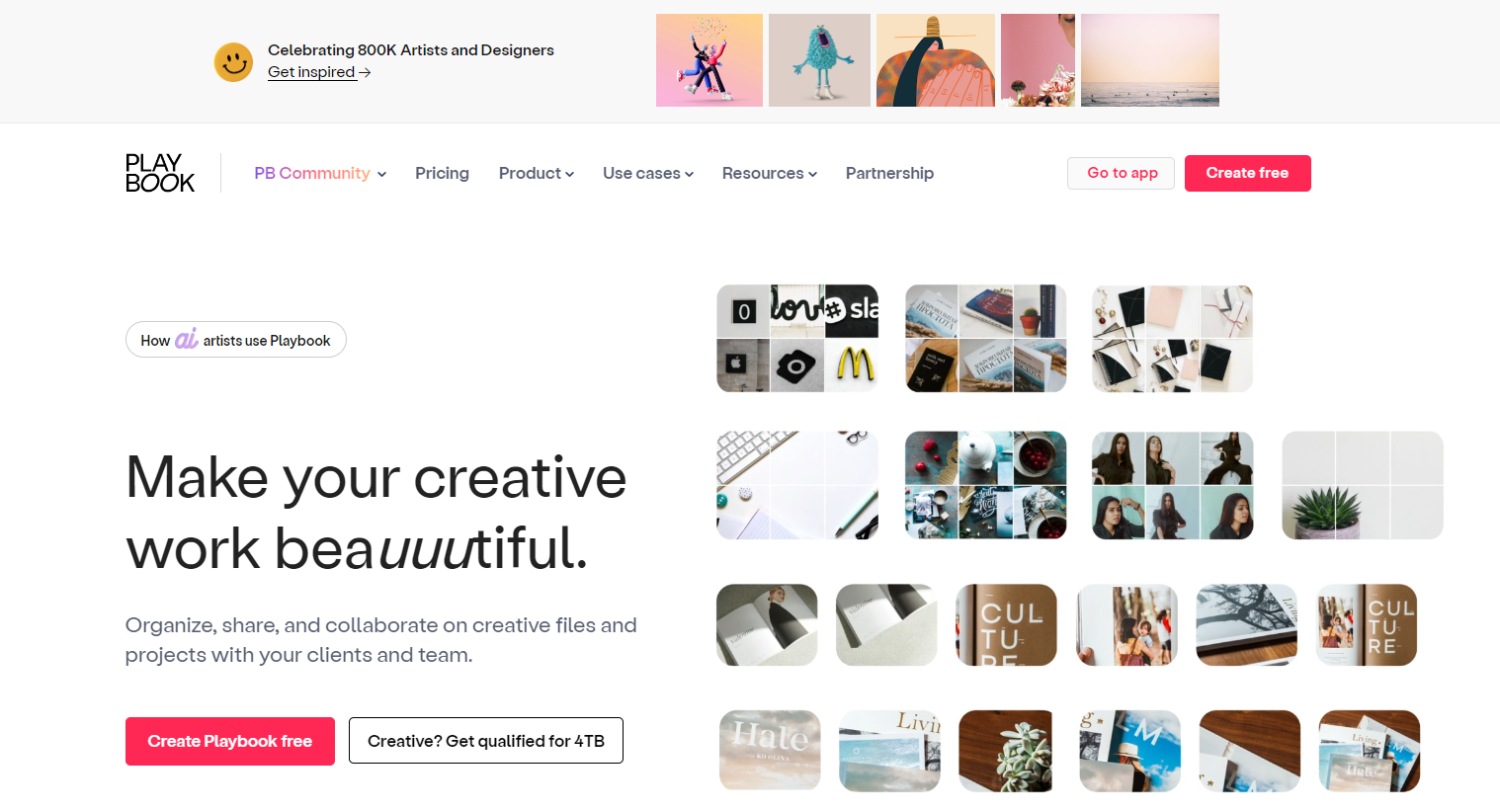Viewport: 1500px width, 812px height.
Task: Open the succulent plant grid thumbnail
Action: (1363, 485)
